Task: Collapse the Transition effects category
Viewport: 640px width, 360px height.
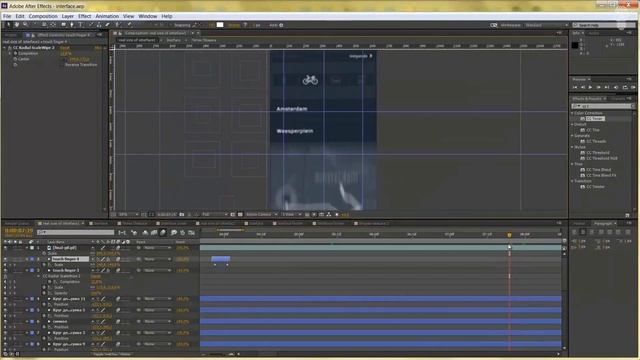Action: [572, 181]
